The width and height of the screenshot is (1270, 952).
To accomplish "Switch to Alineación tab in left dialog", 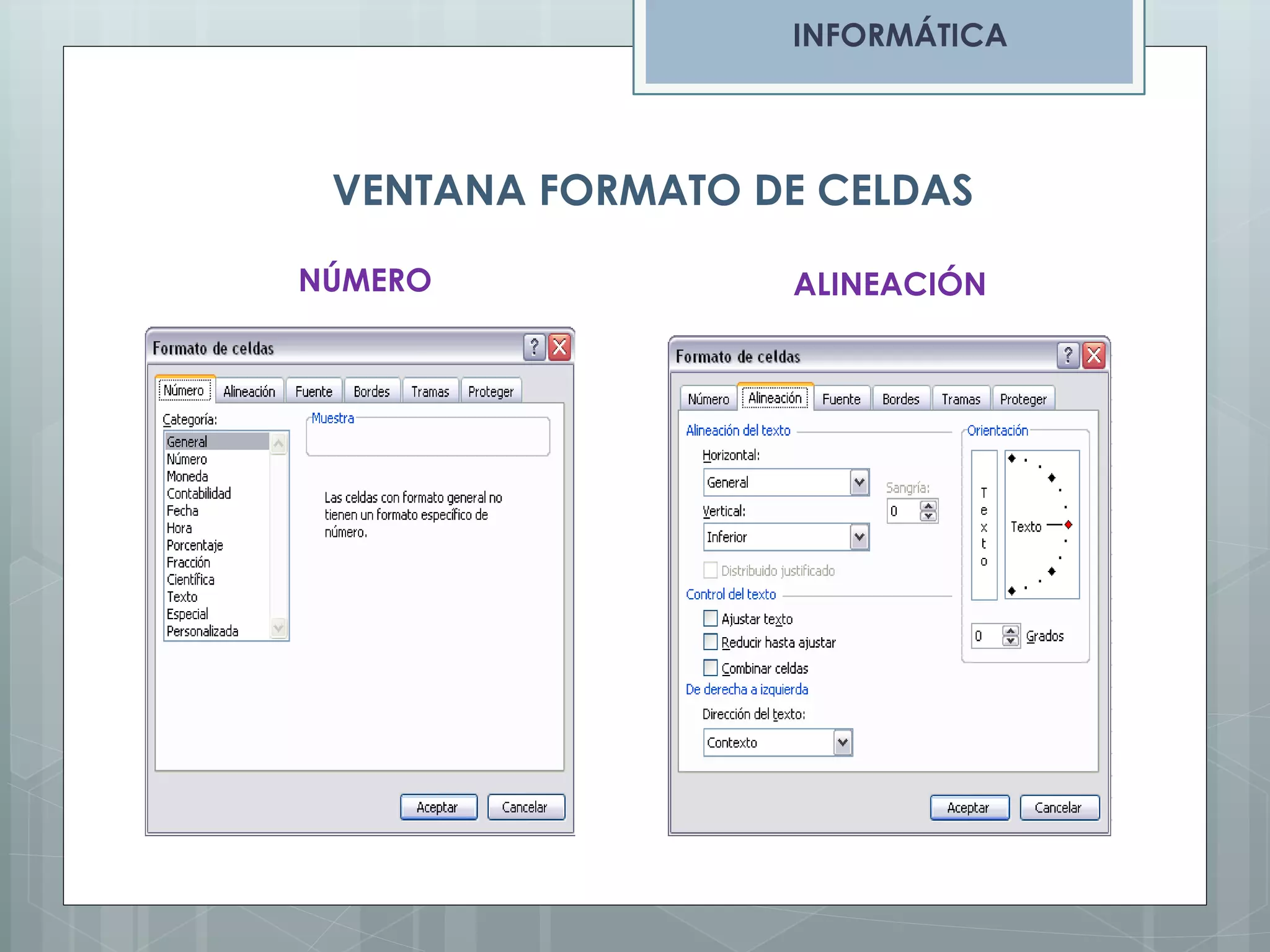I will coord(249,392).
